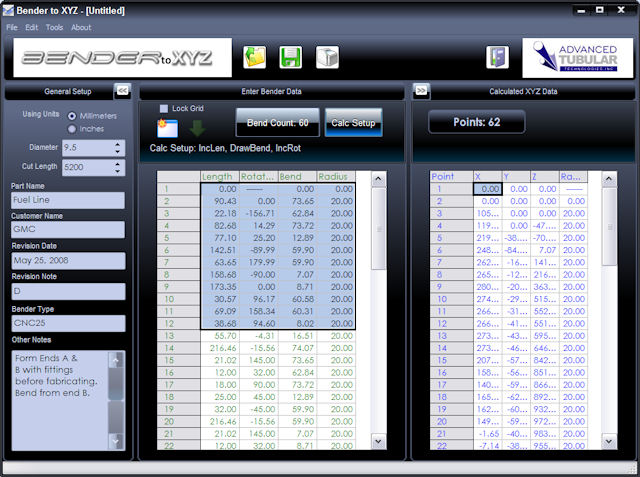Increase the Diameter spinner value

point(117,143)
